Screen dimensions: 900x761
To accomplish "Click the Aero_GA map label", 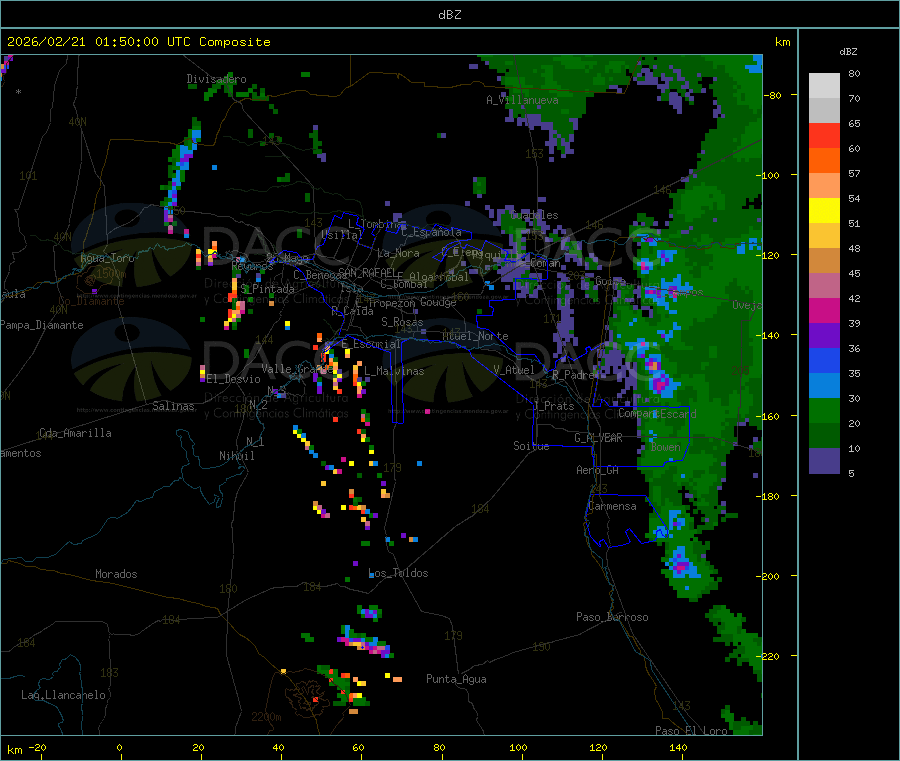I will click(598, 470).
